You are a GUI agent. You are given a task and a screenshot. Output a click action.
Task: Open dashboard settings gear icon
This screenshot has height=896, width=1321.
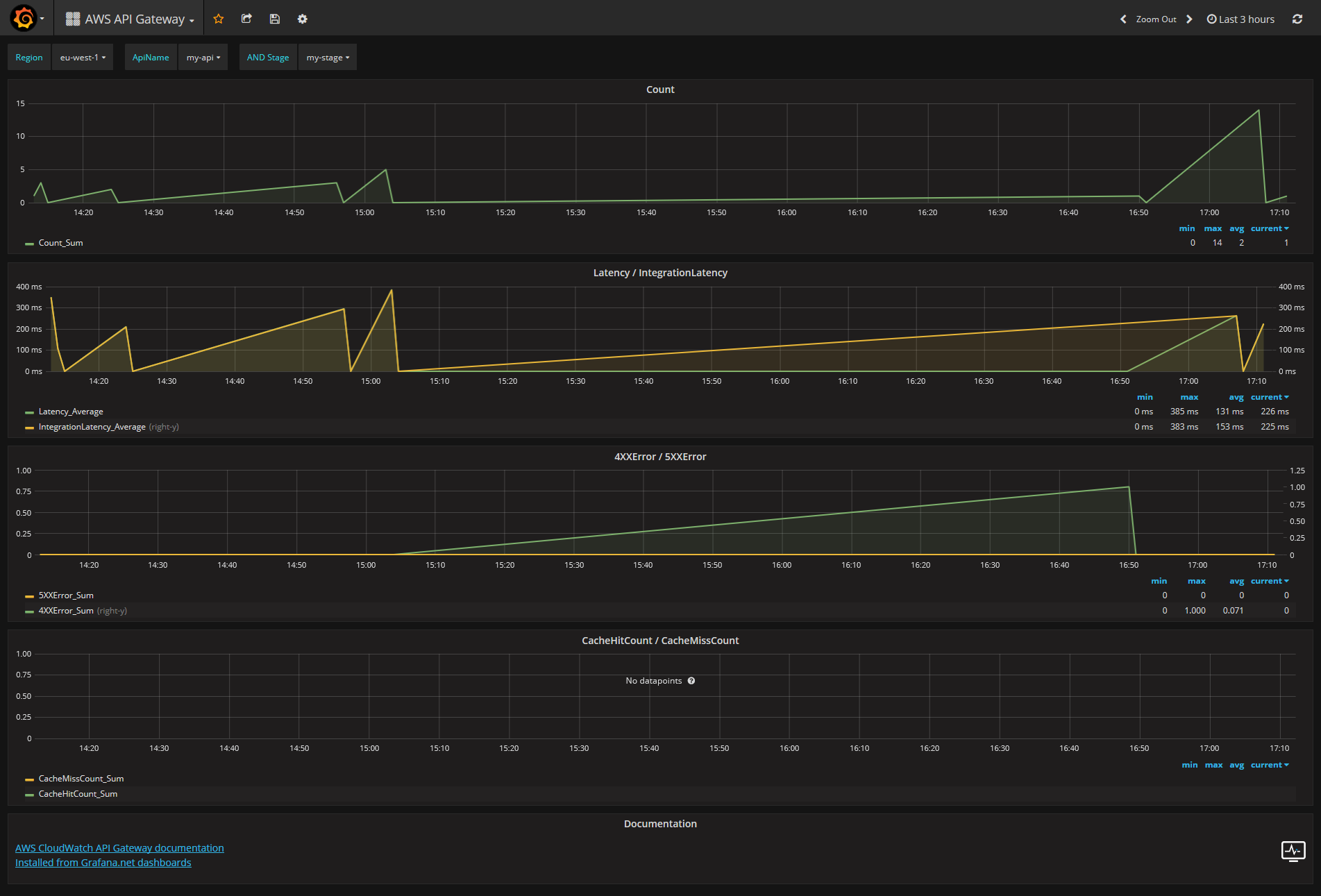(303, 19)
